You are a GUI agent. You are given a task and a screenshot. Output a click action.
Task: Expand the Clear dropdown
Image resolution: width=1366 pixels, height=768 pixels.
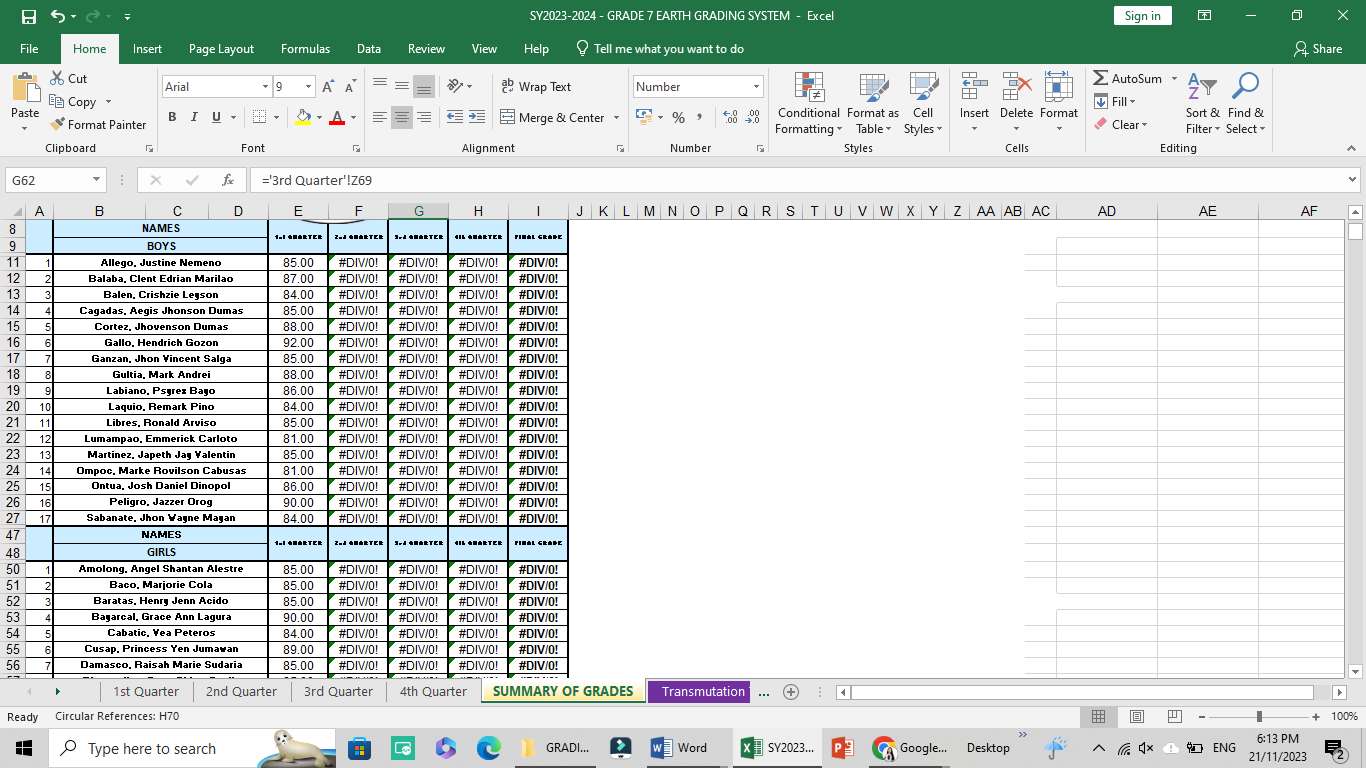tap(1144, 125)
